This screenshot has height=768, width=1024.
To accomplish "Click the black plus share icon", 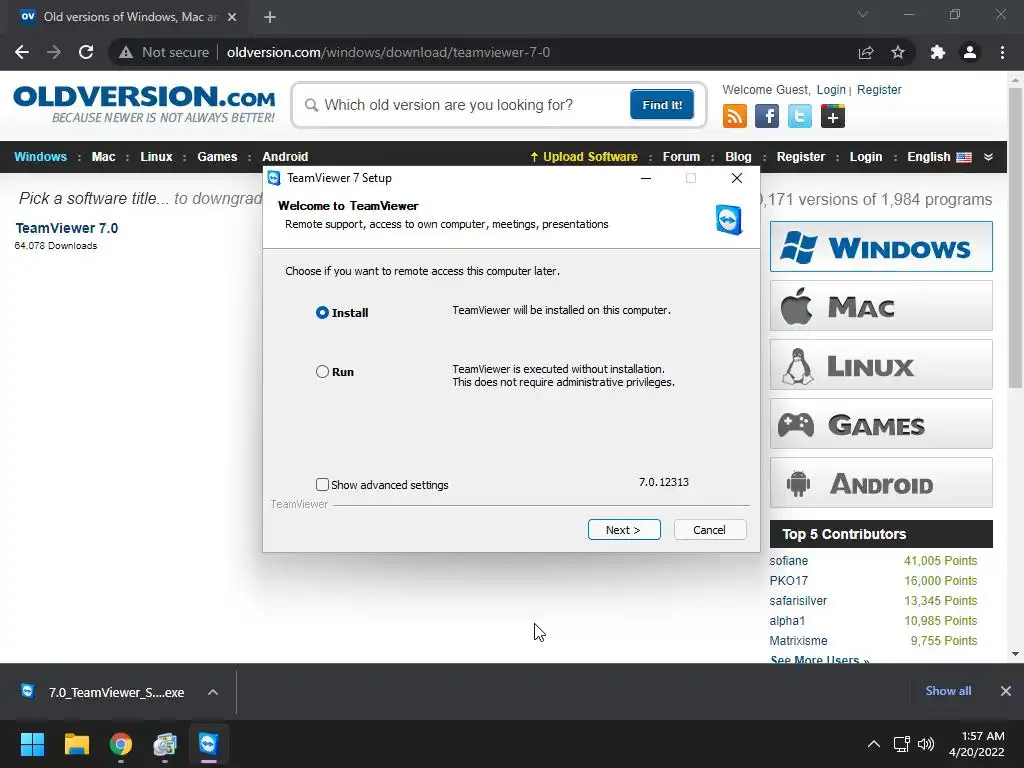I will (833, 116).
